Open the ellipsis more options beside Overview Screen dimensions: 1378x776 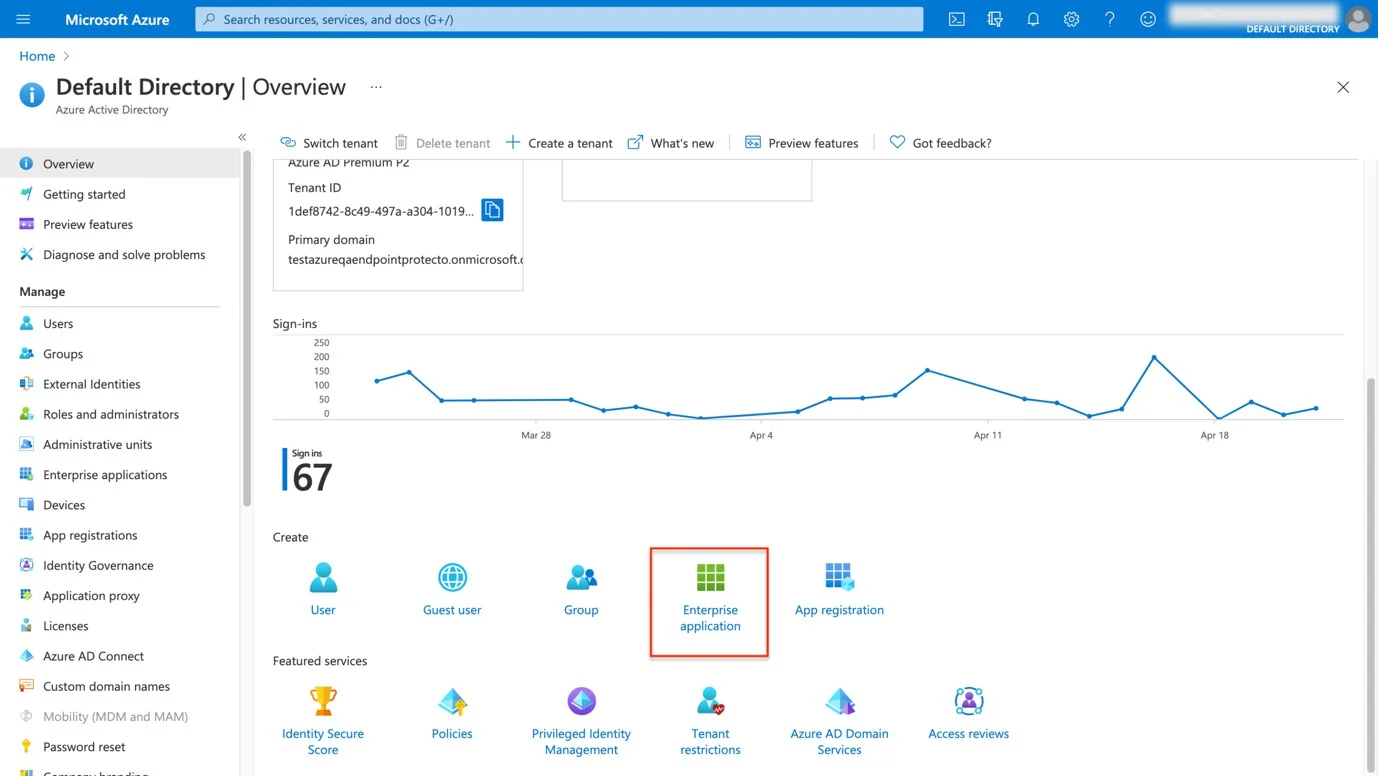tap(376, 87)
